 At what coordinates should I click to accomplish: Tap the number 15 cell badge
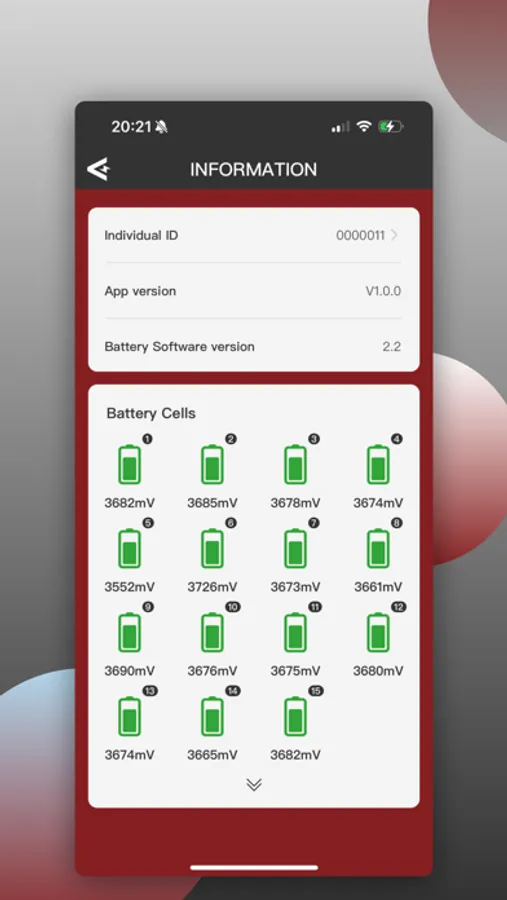[x=316, y=690]
